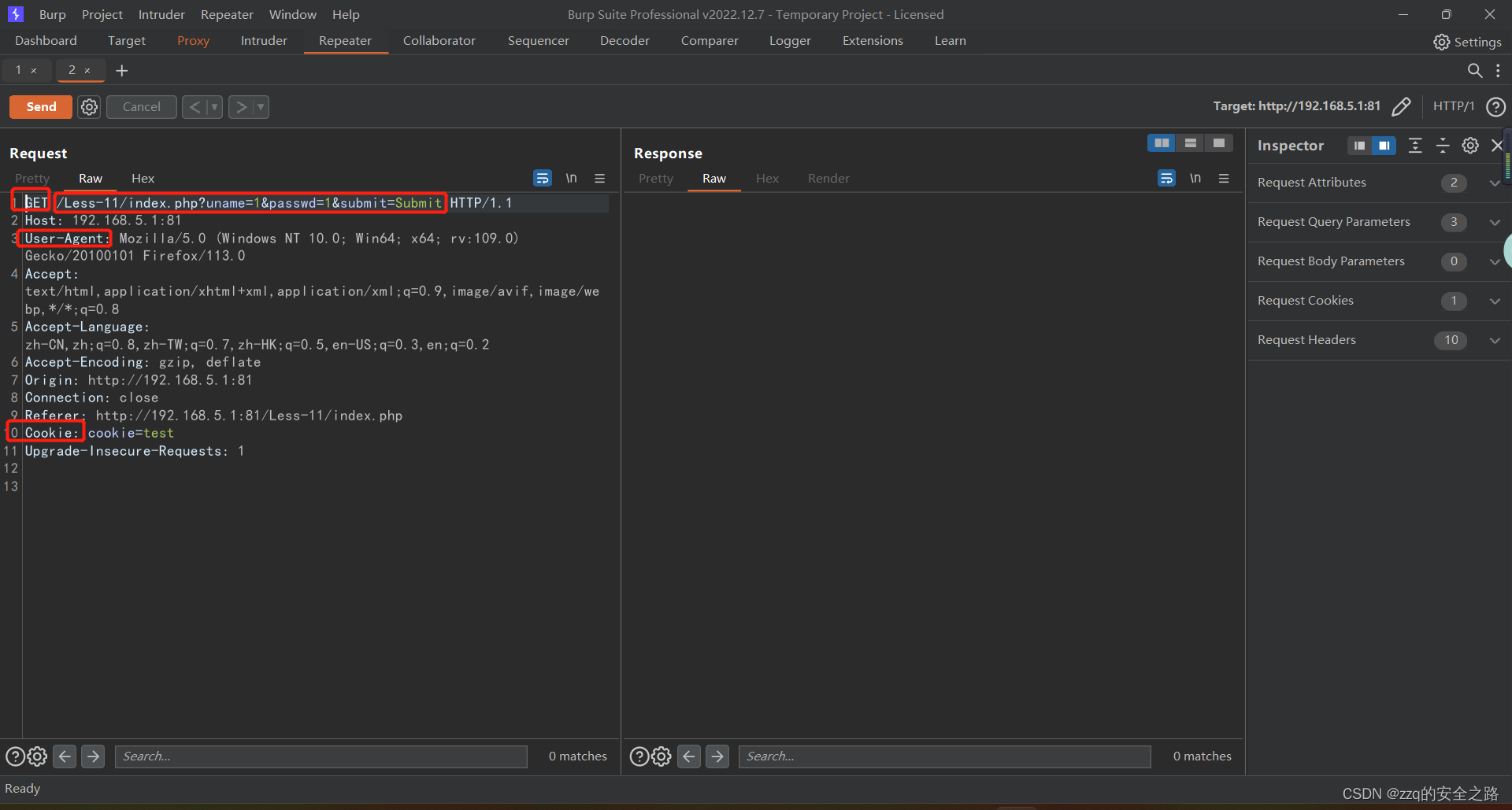
Task: Open the Repeater send options gear
Action: pos(90,107)
